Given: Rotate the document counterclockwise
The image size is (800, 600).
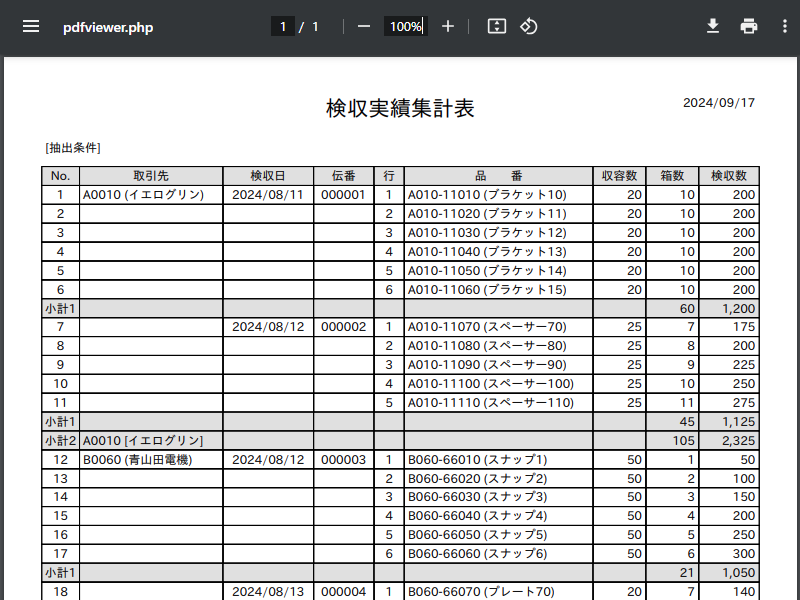Looking at the screenshot, I should (529, 27).
